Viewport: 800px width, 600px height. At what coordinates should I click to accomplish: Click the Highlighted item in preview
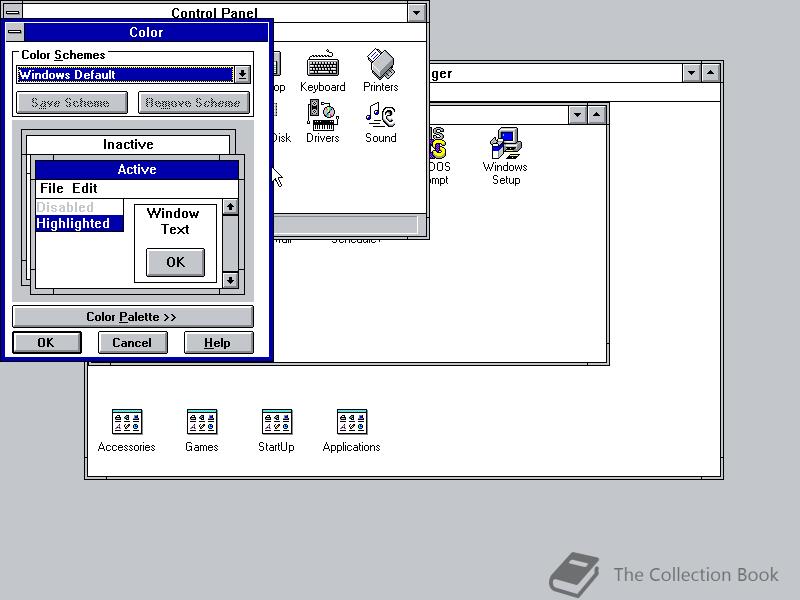[x=80, y=223]
